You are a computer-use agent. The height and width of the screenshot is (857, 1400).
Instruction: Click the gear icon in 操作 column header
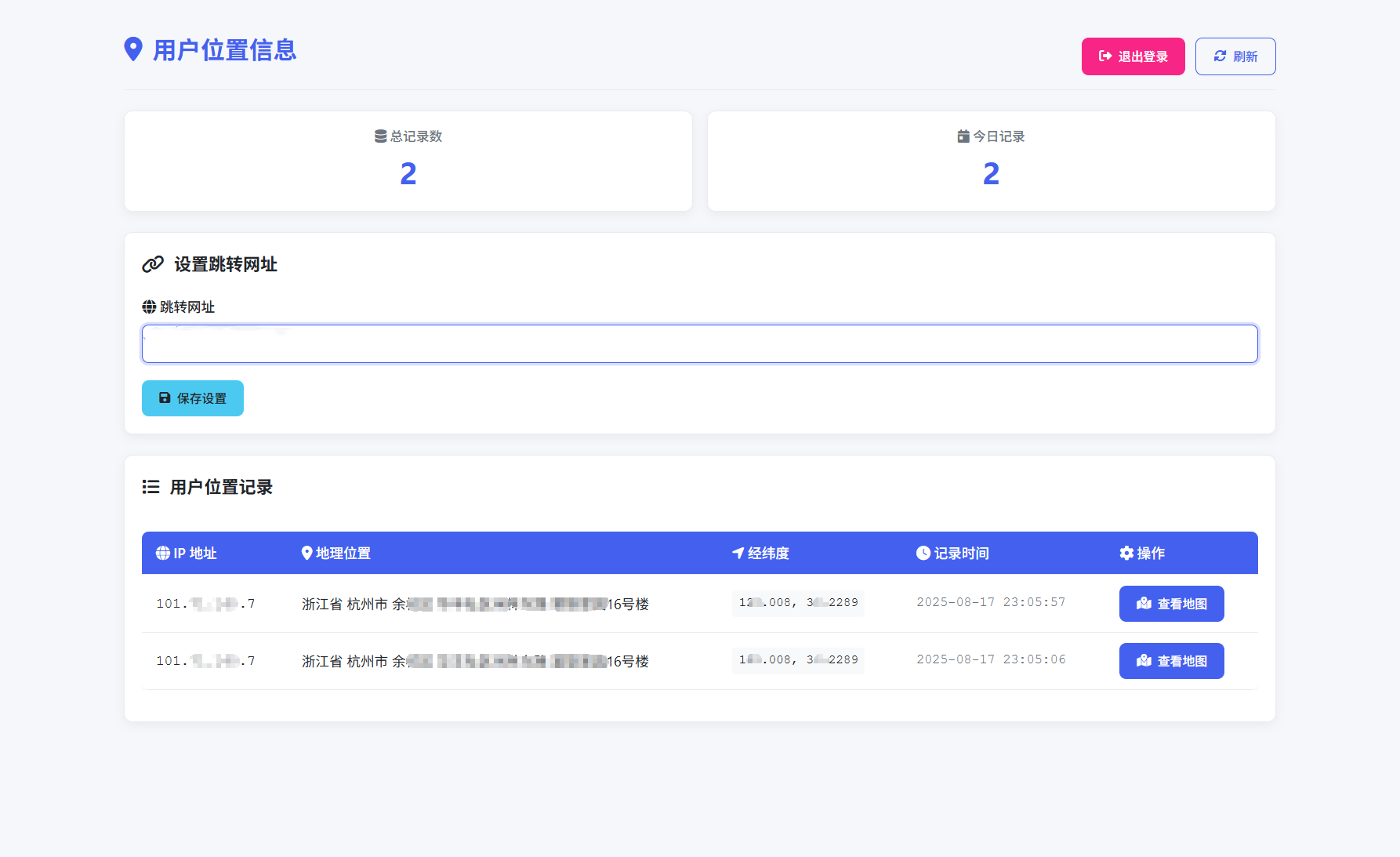(1126, 553)
